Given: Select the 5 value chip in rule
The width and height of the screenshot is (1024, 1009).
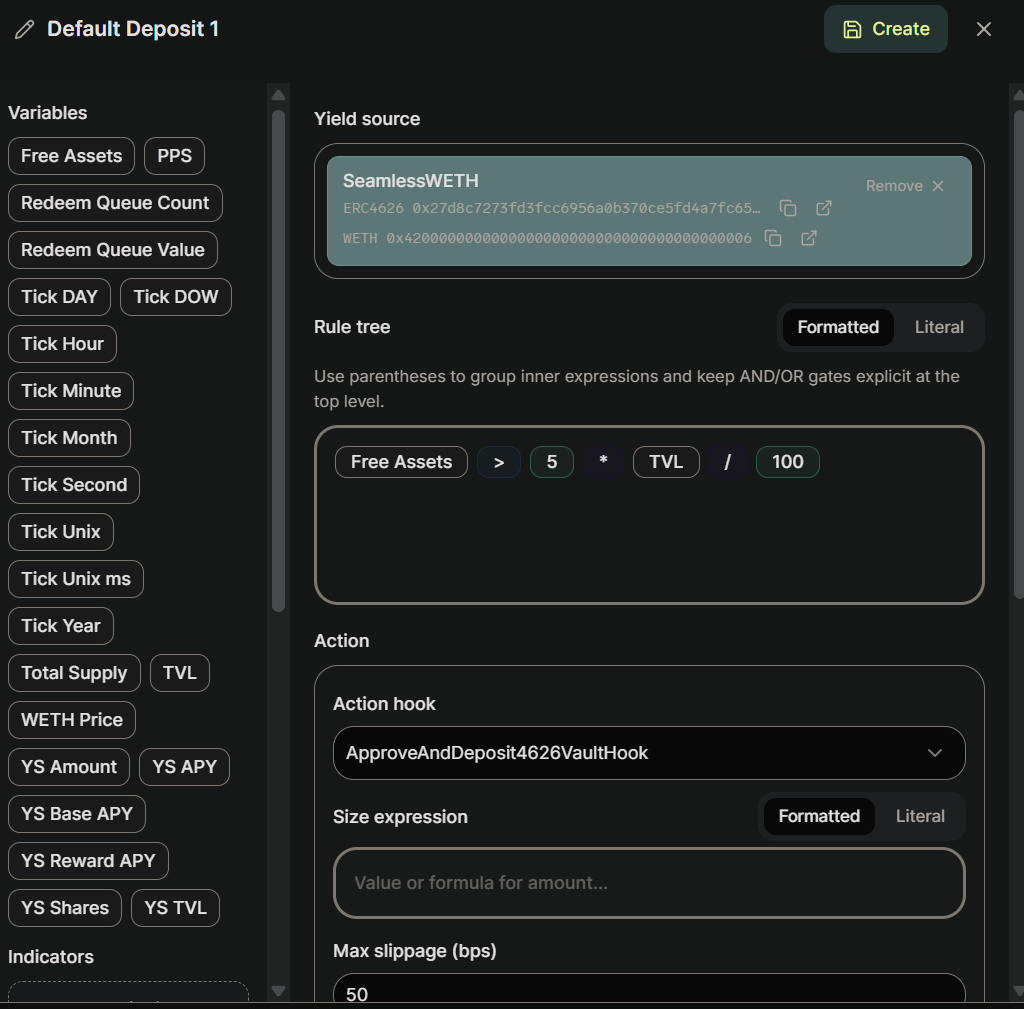Looking at the screenshot, I should pyautogui.click(x=552, y=462).
